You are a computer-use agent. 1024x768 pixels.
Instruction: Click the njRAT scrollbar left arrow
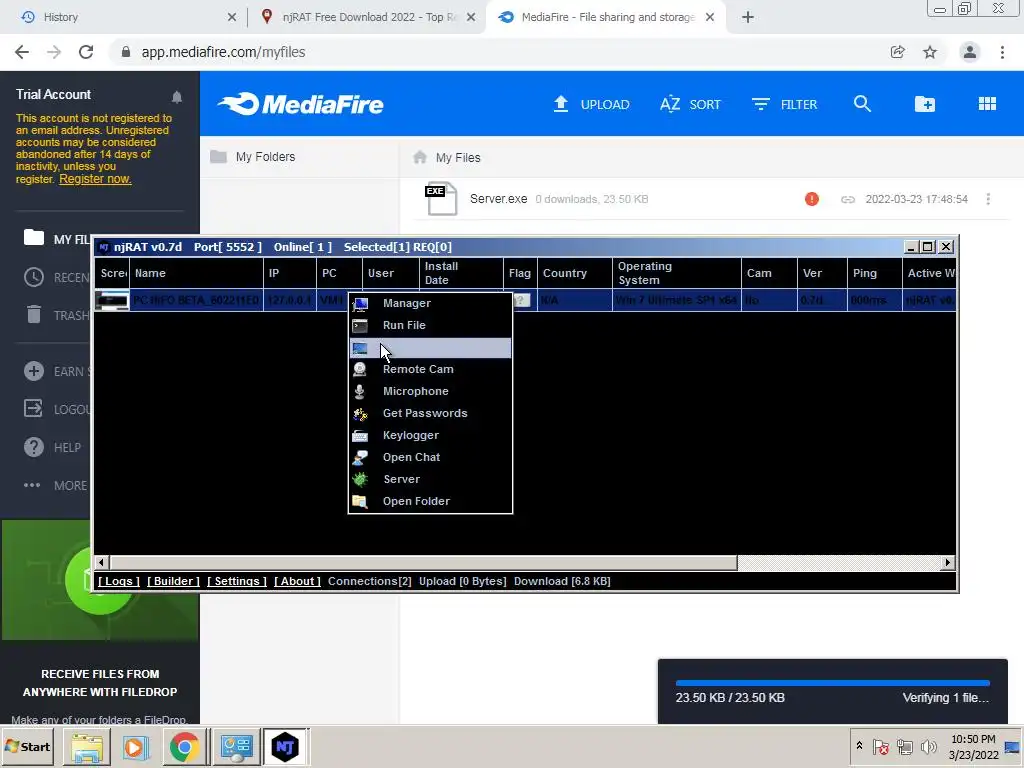[101, 562]
